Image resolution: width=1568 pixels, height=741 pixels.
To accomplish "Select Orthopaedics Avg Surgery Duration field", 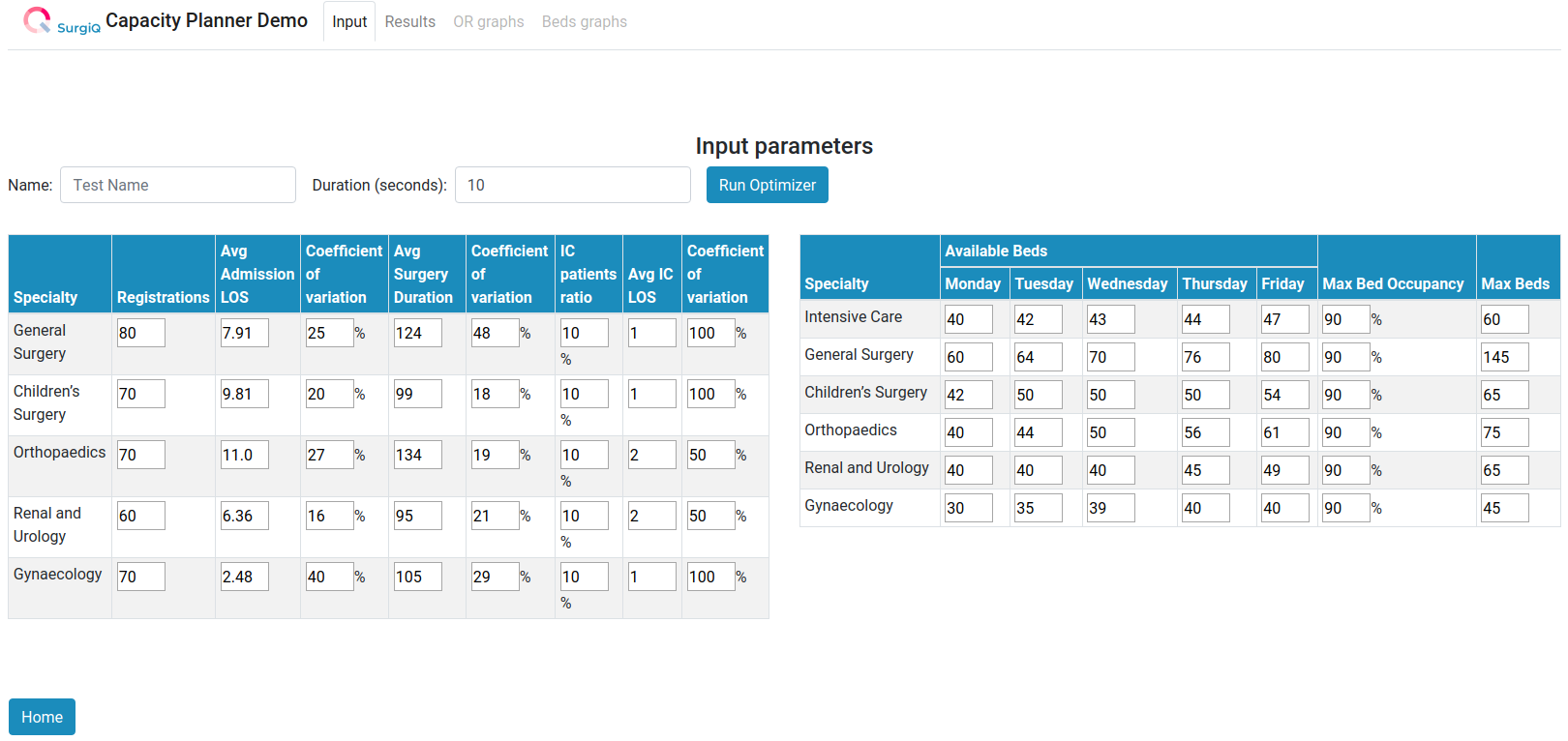I will click(x=417, y=455).
